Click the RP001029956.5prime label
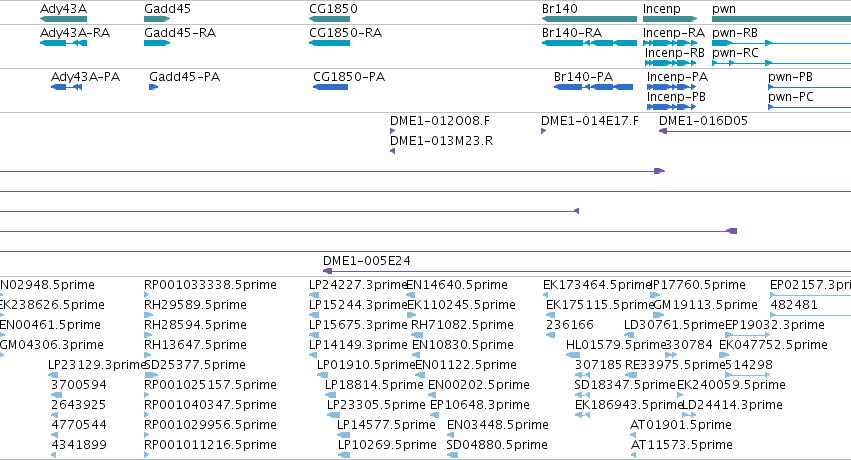 pyautogui.click(x=211, y=425)
